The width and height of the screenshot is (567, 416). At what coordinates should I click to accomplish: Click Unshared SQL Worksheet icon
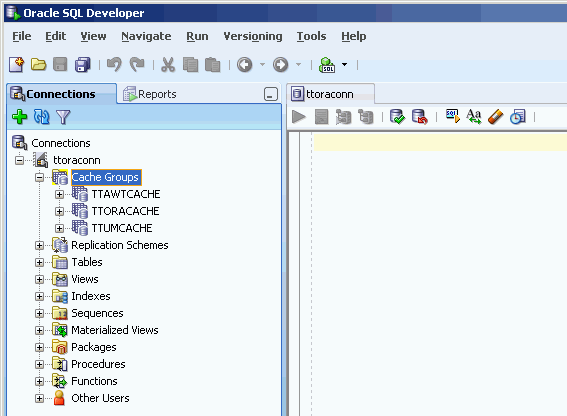pos(453,116)
